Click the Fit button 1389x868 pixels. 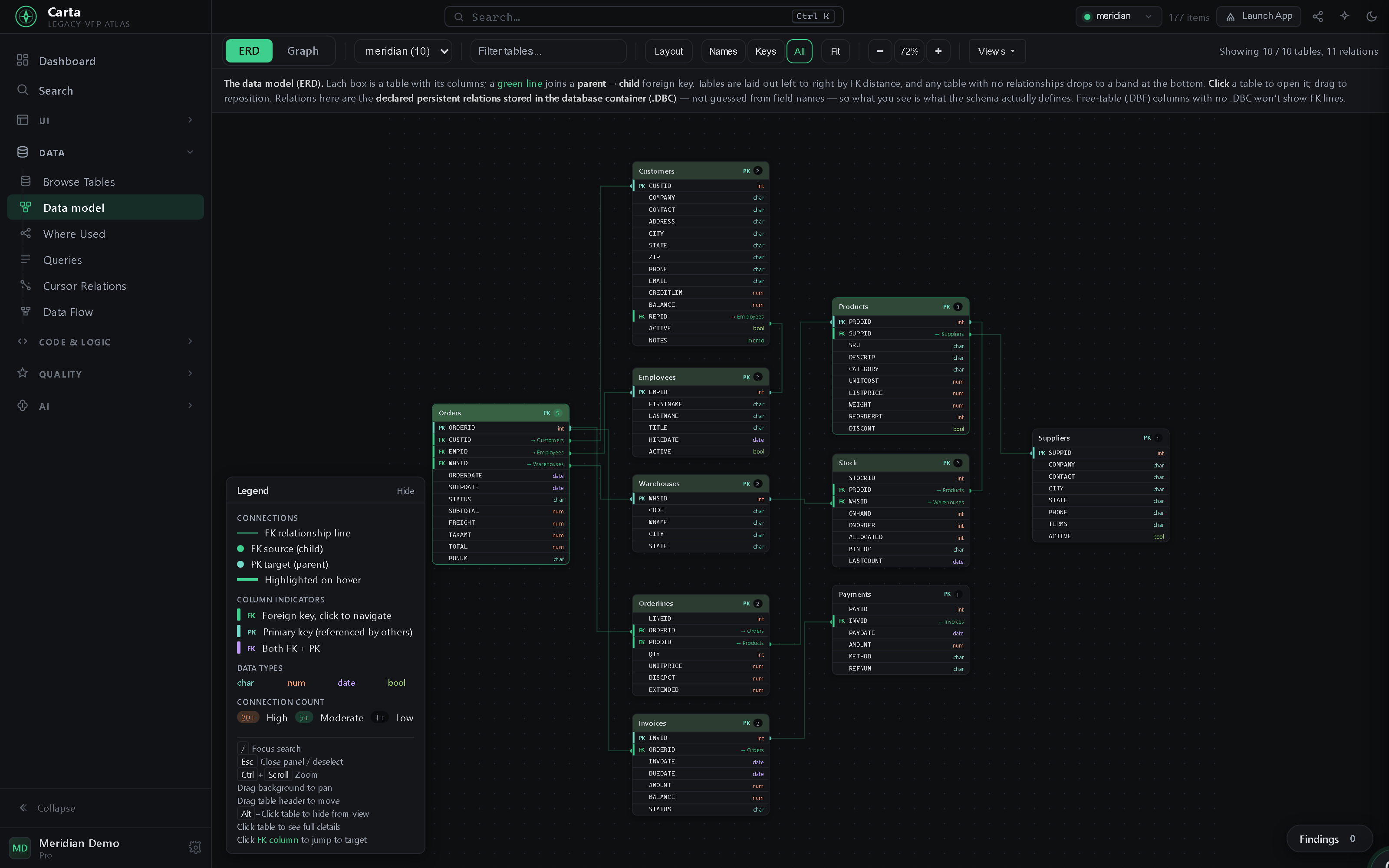835,51
